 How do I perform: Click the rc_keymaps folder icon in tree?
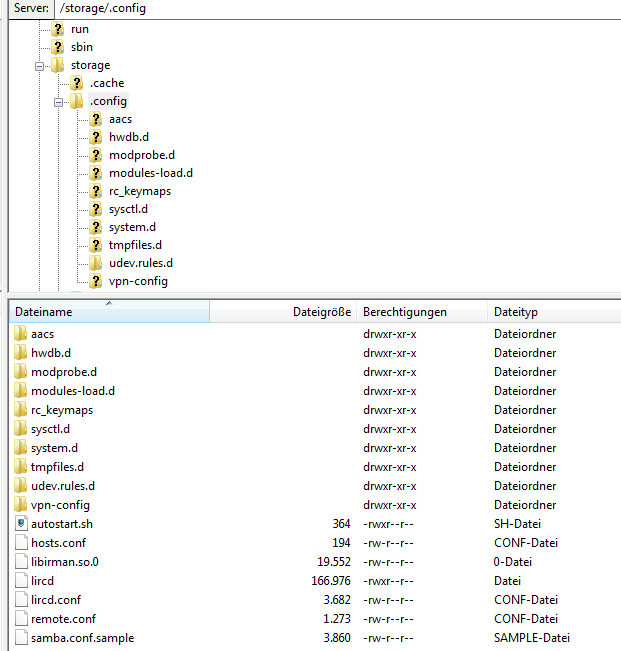coord(96,191)
